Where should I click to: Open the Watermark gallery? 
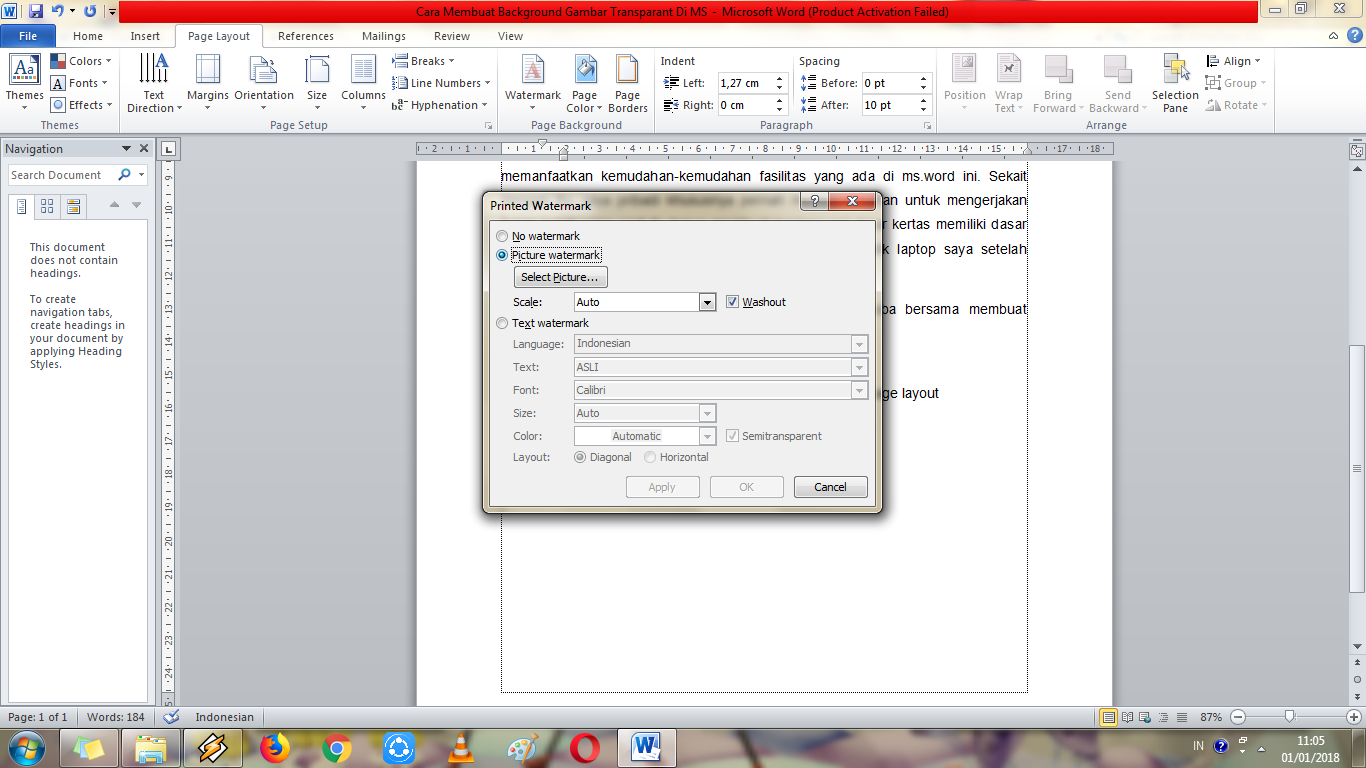[533, 83]
